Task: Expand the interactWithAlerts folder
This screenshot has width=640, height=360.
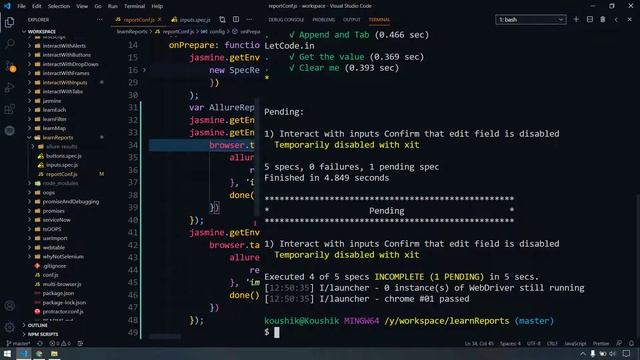Action: [x=64, y=46]
